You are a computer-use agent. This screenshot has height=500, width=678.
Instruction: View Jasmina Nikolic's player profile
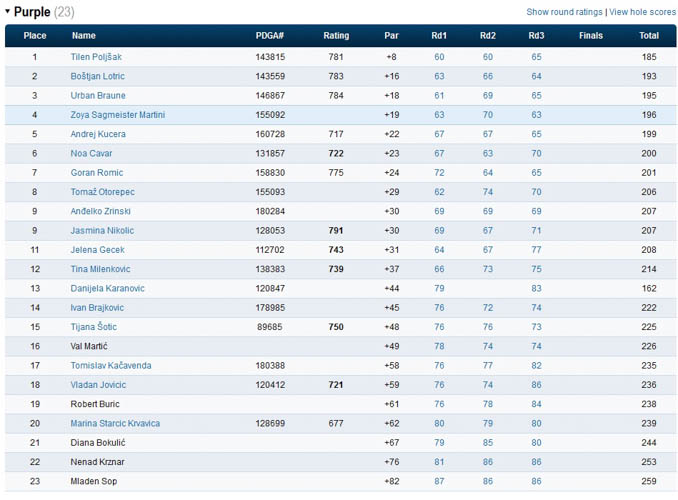(102, 230)
